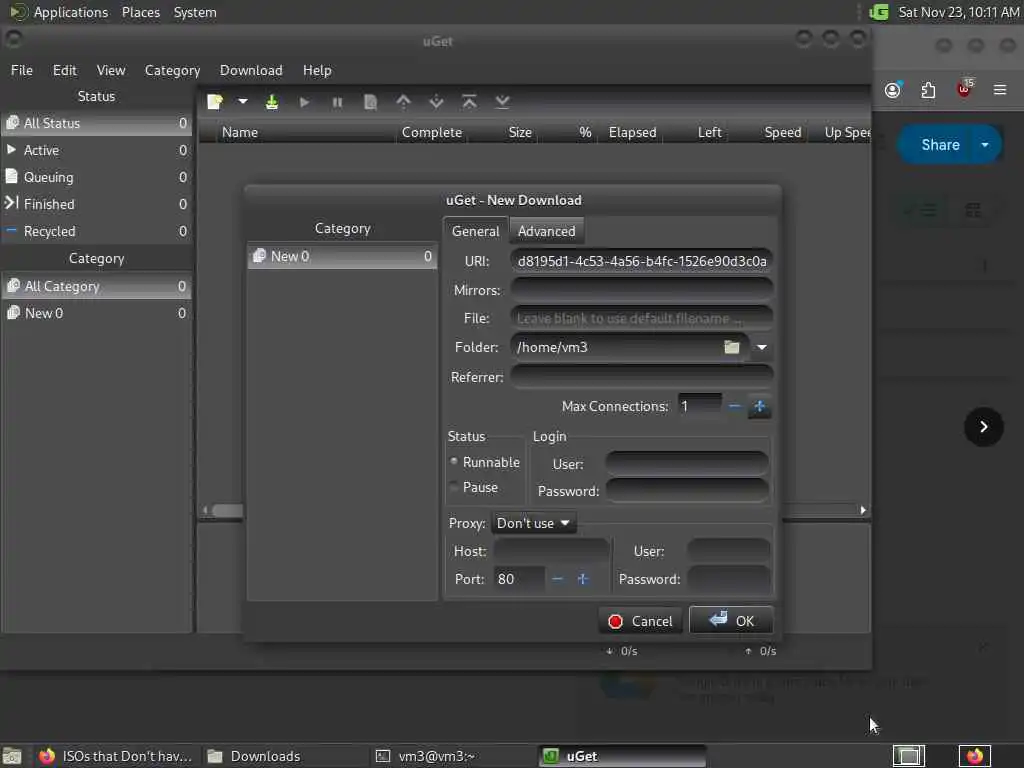Click the horizontal scrollbar thumb in download list
Viewport: 1024px width, 768px height.
point(227,510)
